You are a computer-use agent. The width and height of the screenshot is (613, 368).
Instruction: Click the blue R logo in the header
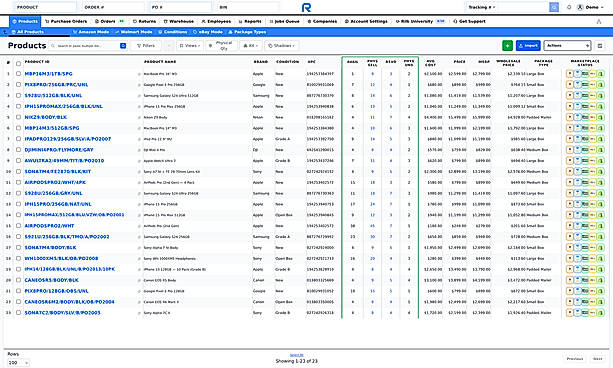pos(306,7)
